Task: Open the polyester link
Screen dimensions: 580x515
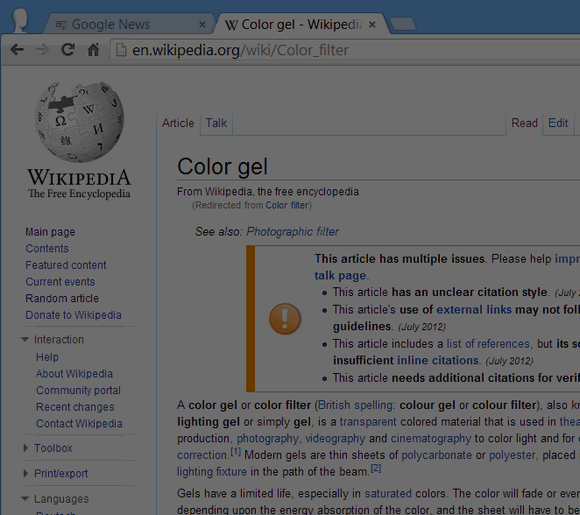Action: click(512, 455)
